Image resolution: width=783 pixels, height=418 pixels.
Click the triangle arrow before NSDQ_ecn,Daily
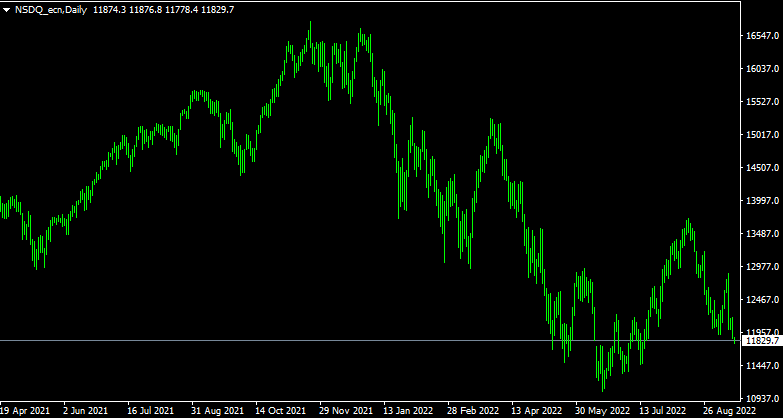pyautogui.click(x=6, y=9)
